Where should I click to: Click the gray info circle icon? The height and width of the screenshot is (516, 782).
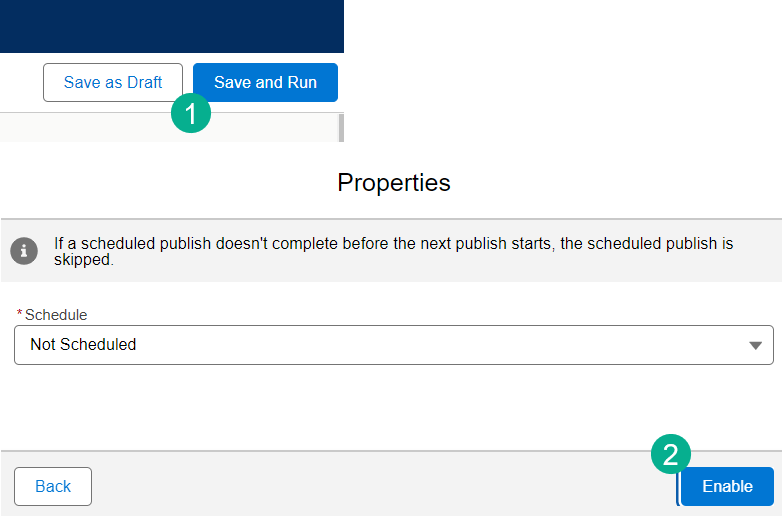click(x=24, y=250)
